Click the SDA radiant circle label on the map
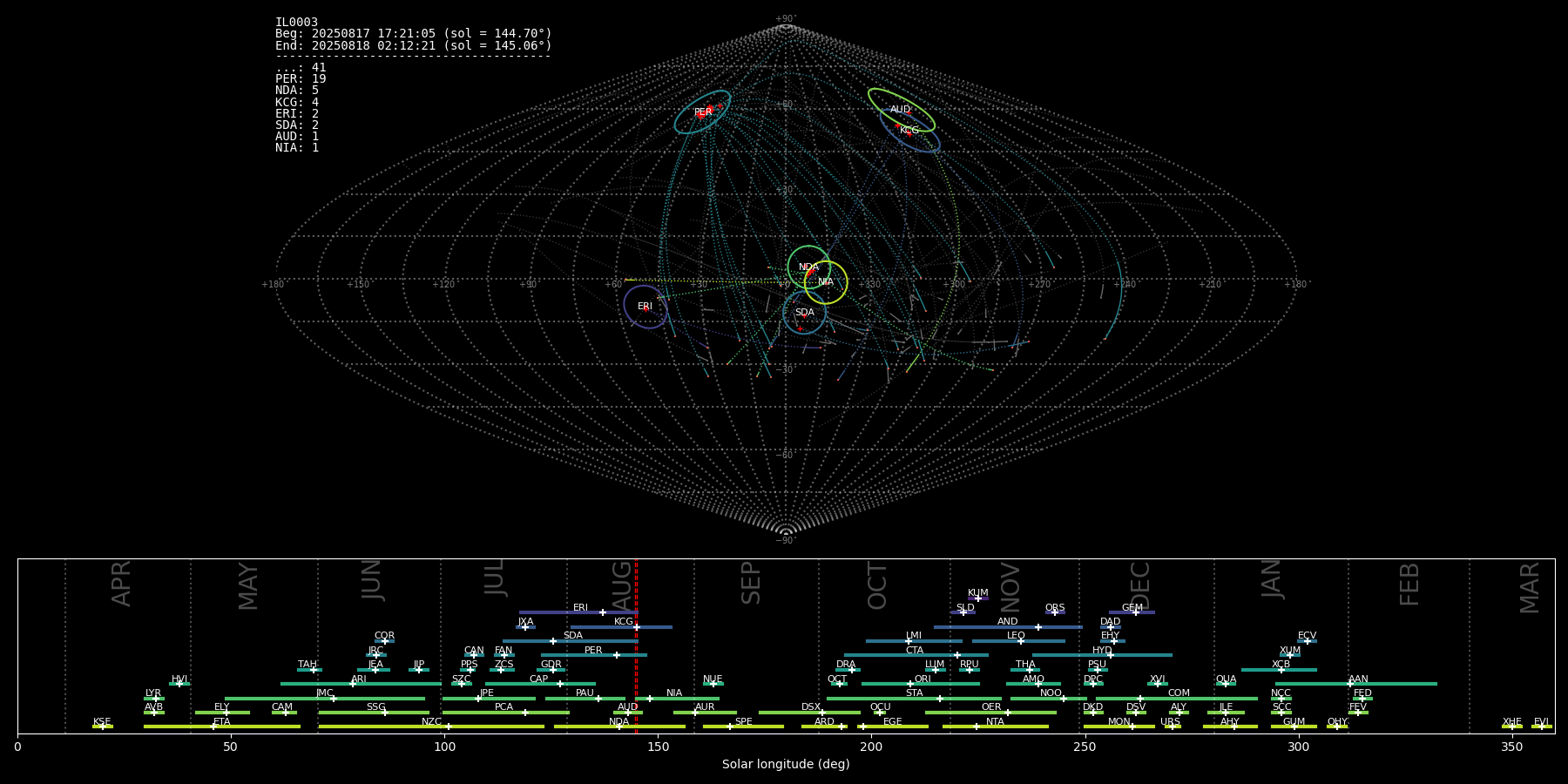Screen dimensions: 1568x784 (x=805, y=313)
